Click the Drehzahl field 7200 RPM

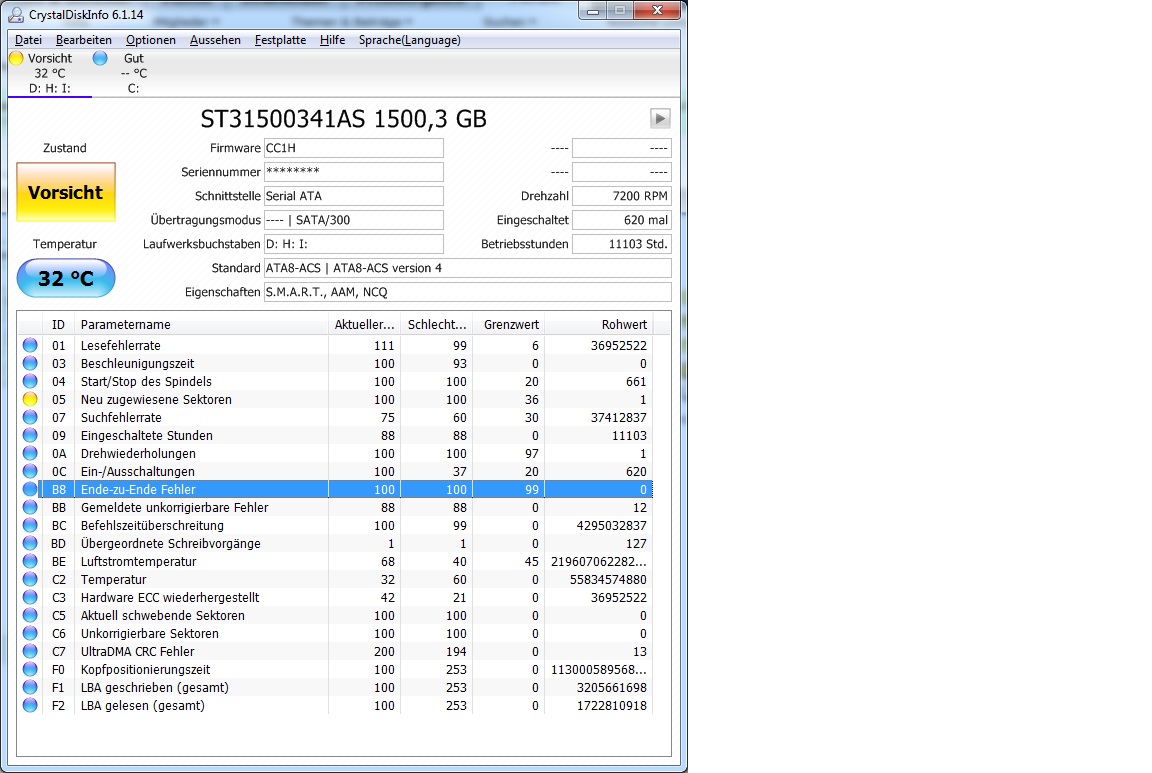tap(622, 196)
